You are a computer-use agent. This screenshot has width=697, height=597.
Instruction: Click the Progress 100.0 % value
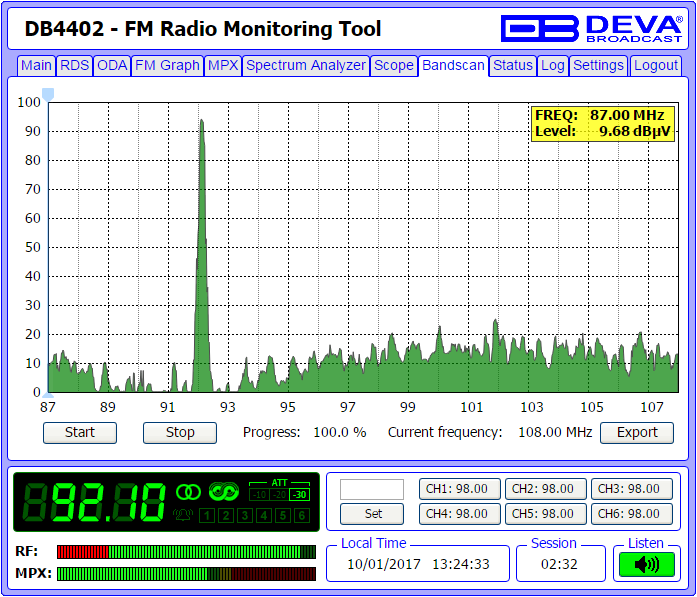point(340,433)
